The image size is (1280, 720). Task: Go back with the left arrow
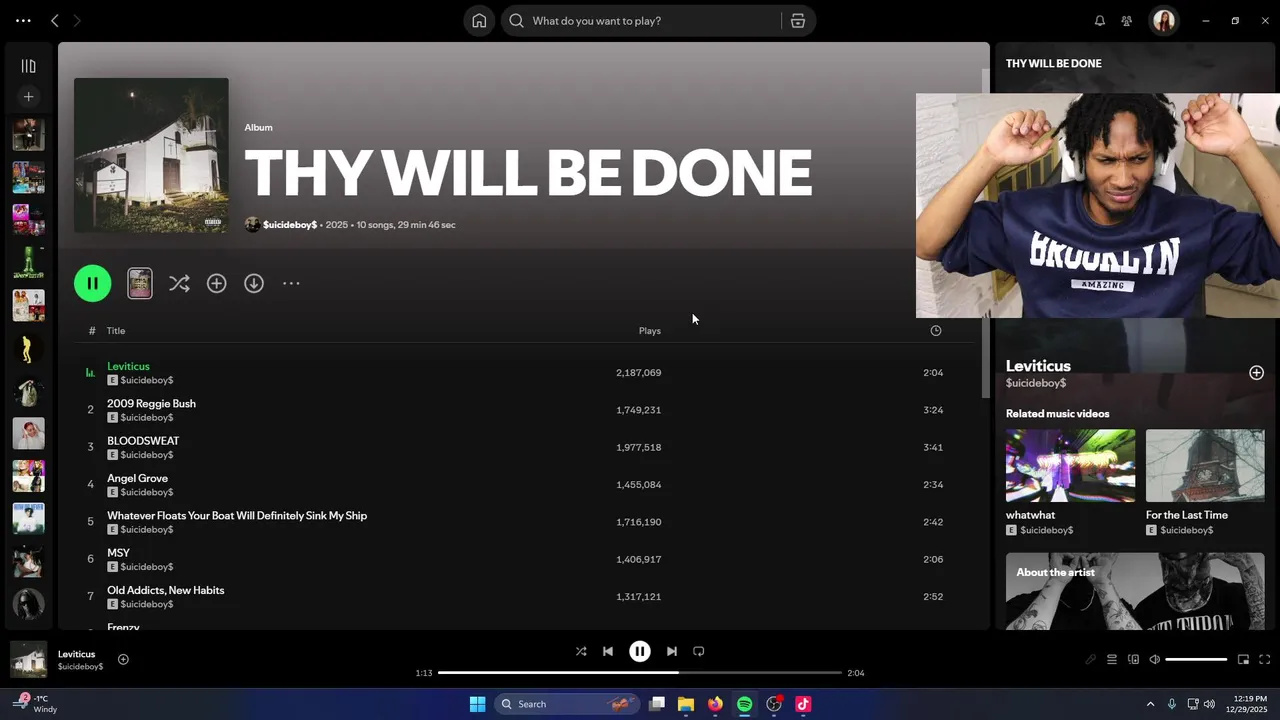coord(55,20)
